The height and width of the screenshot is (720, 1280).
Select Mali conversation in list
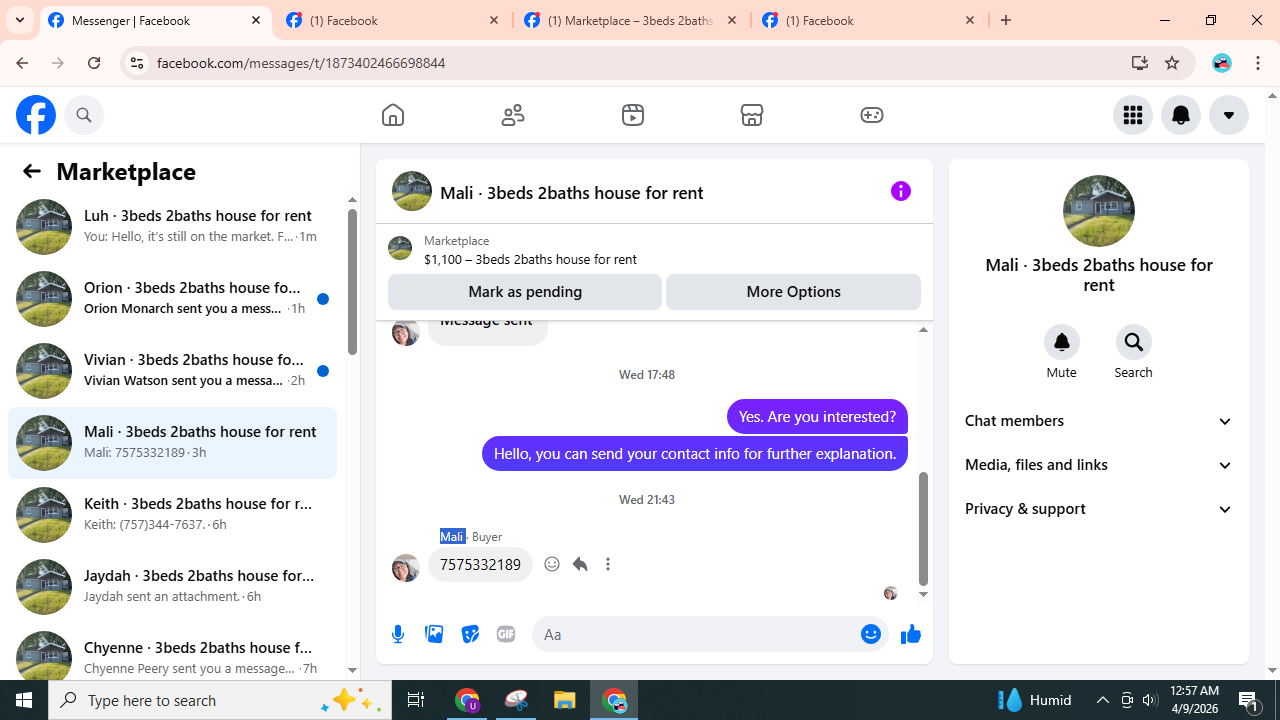[172, 442]
